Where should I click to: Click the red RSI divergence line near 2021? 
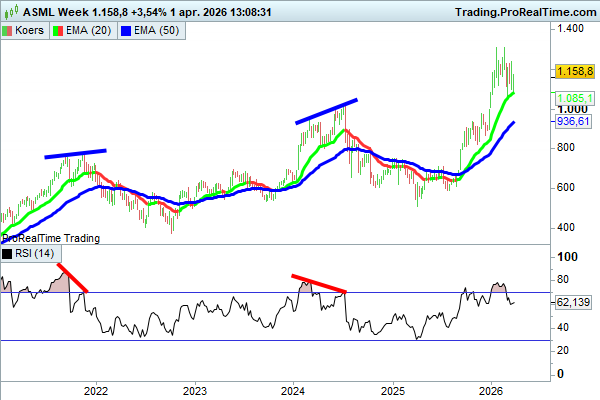coord(73,278)
